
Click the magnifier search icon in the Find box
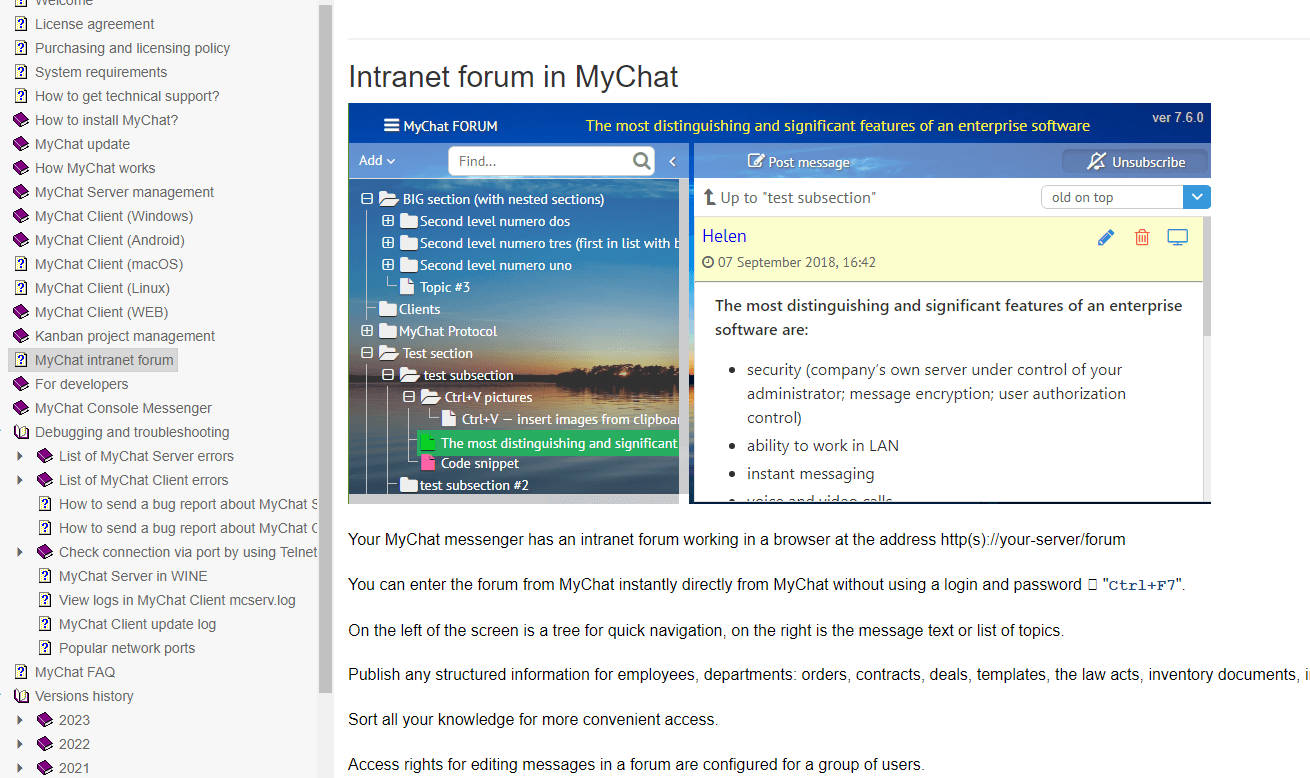click(642, 161)
